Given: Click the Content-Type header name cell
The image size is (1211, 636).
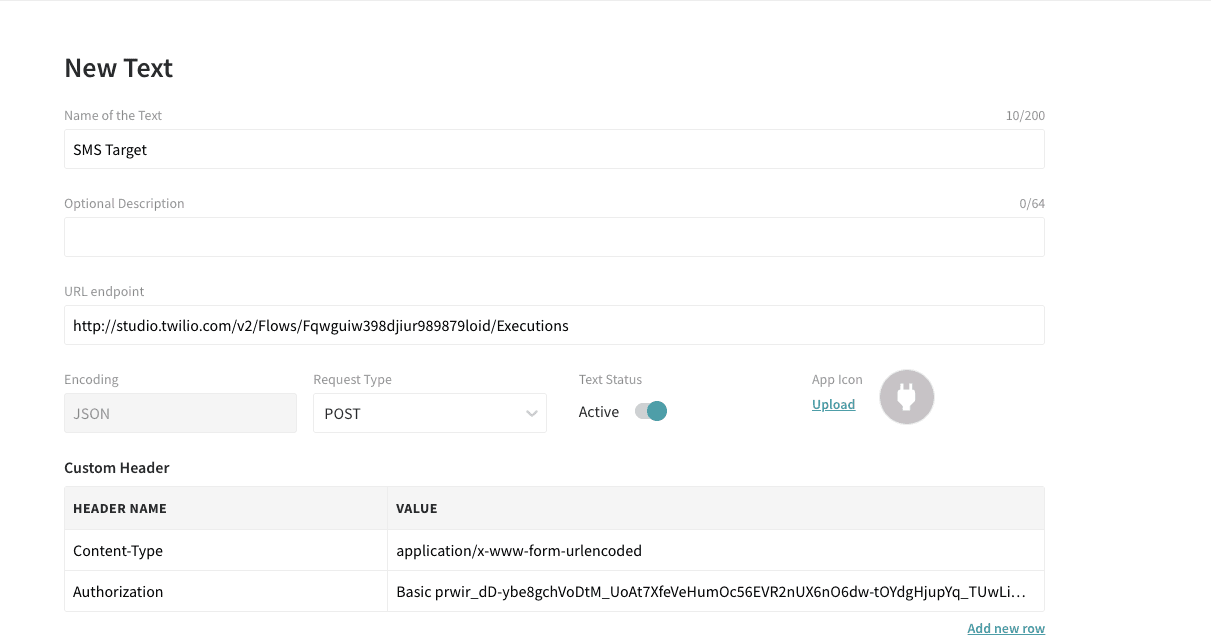Looking at the screenshot, I should tap(225, 551).
